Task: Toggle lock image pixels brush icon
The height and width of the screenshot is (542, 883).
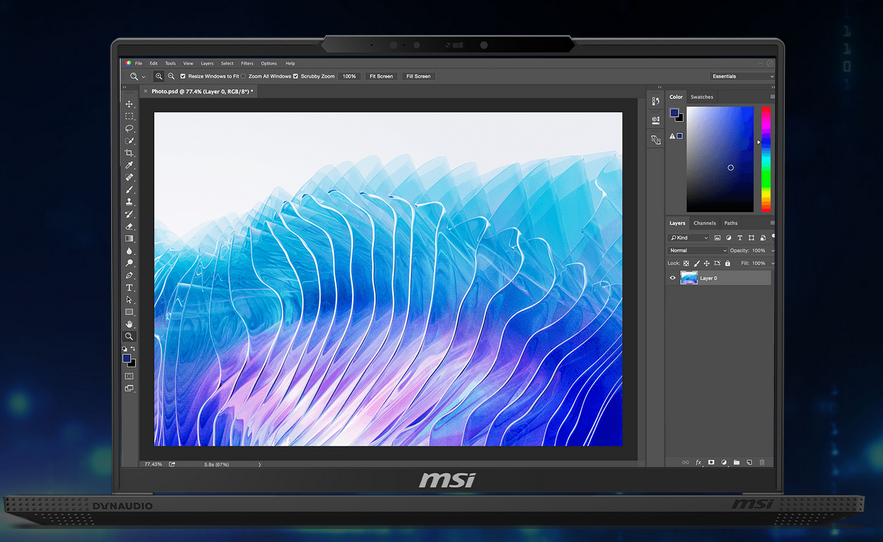Action: click(697, 263)
